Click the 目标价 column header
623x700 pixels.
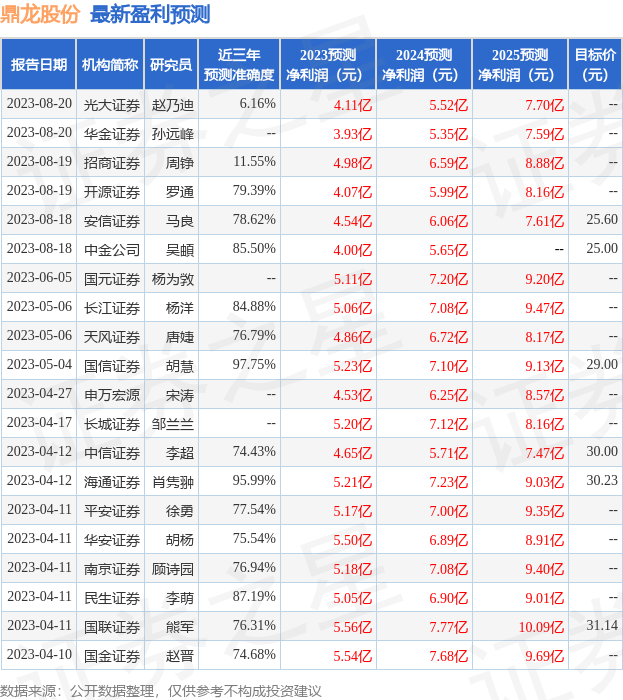[x=595, y=64]
